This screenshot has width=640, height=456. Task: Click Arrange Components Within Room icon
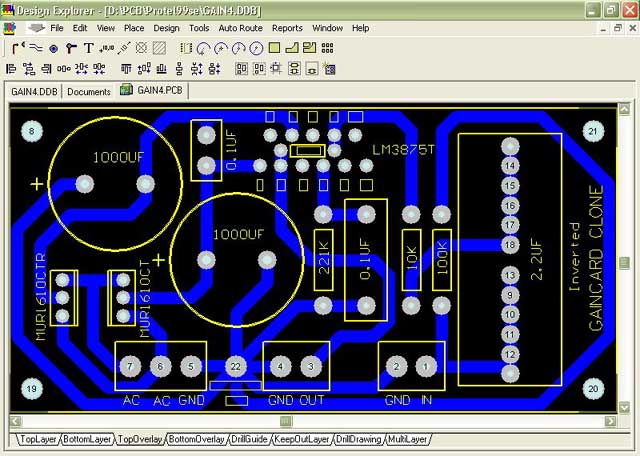241,69
